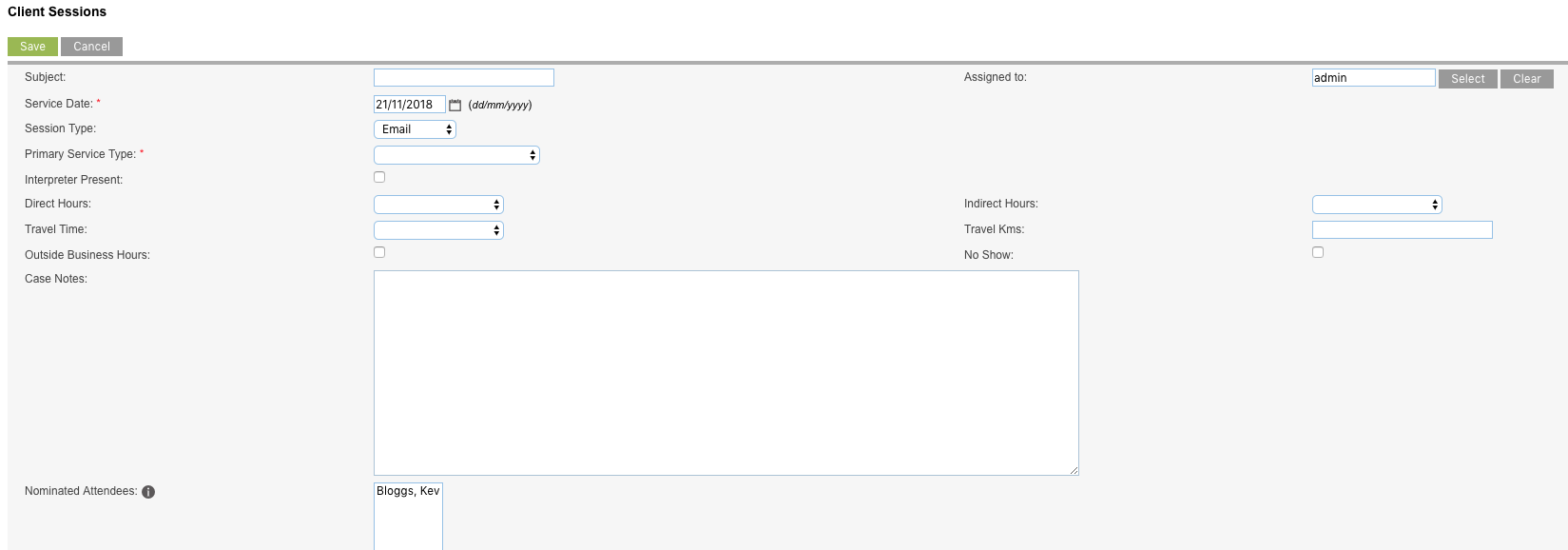Click the Nominated Attendees info icon
The width and height of the screenshot is (1568, 550).
click(x=148, y=492)
